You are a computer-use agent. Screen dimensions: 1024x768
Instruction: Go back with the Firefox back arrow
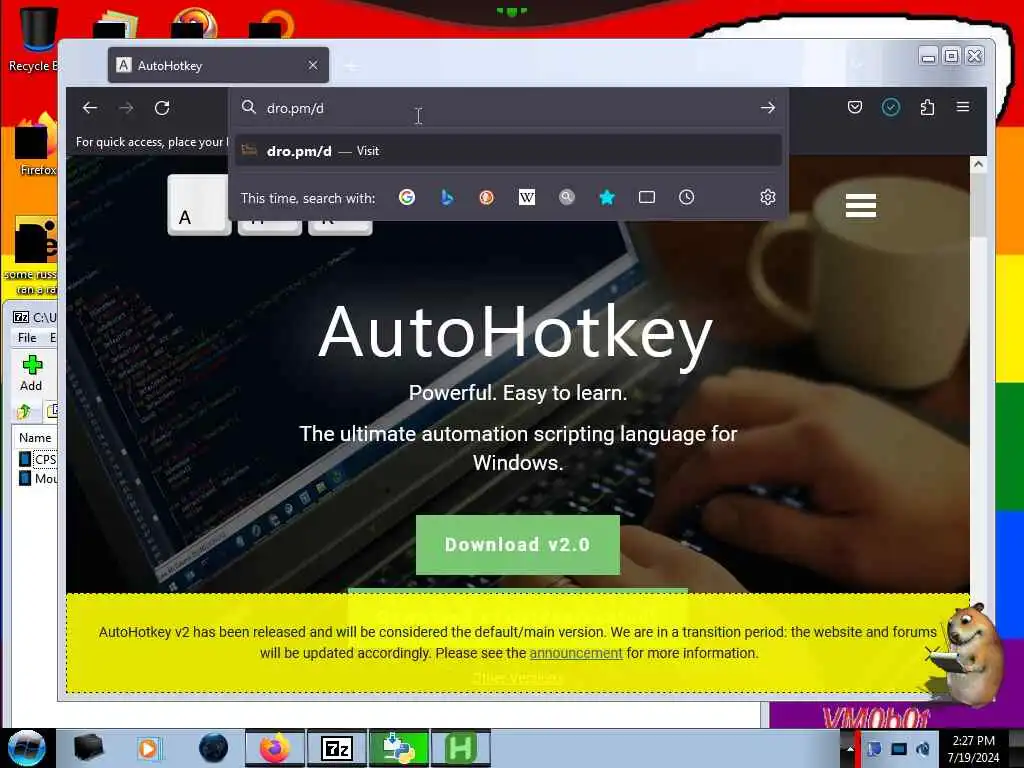pyautogui.click(x=90, y=108)
